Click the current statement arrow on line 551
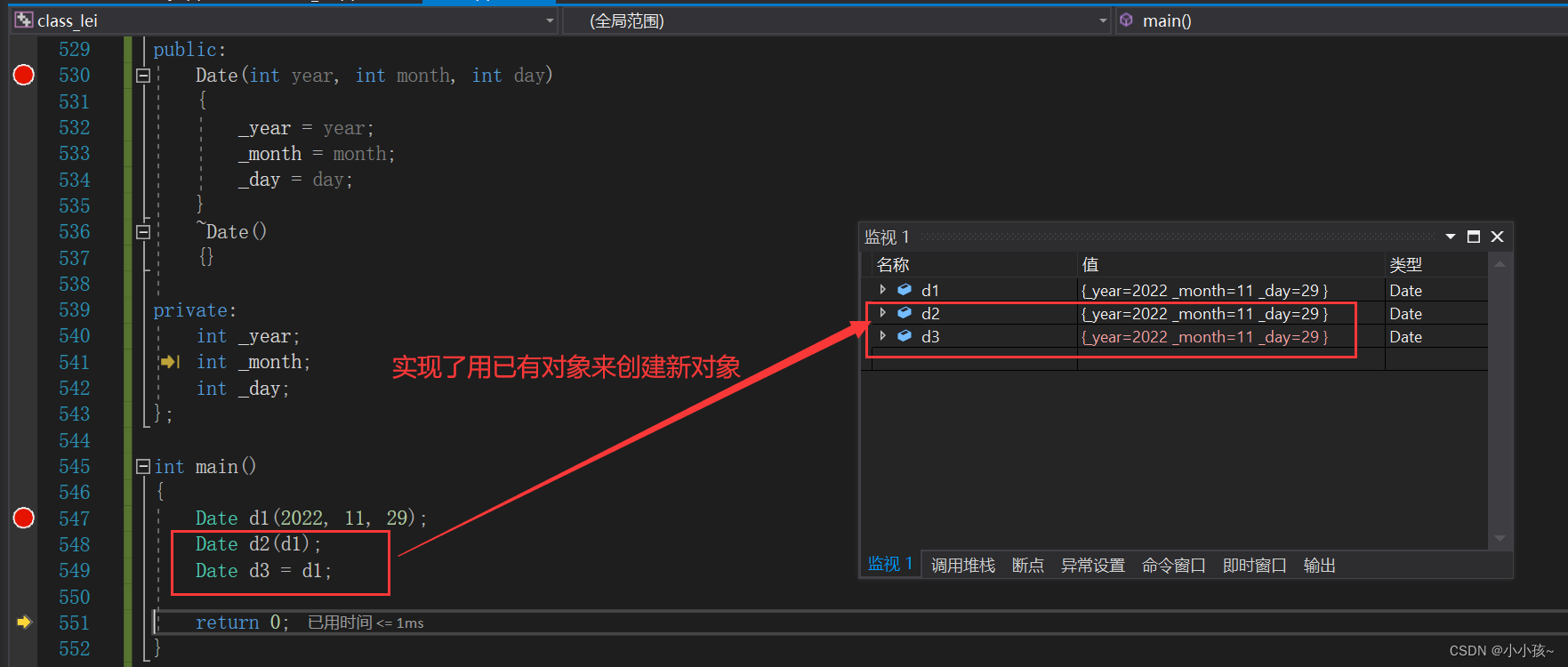The image size is (1568, 667). tap(24, 622)
